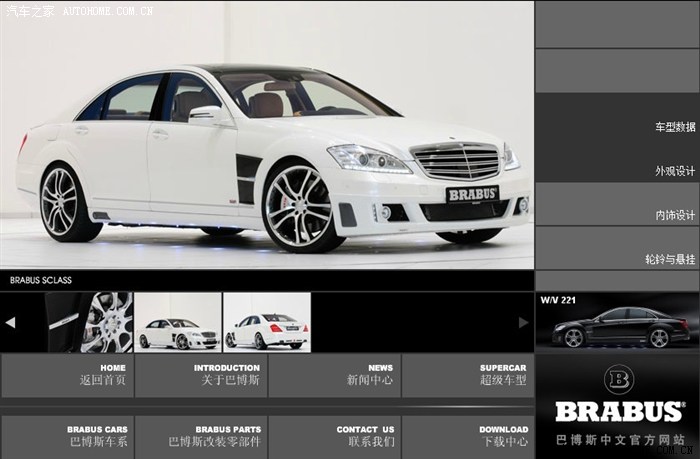700x459 pixels.
Task: Click CONTACT US 联系我们
Action: tap(335, 436)
